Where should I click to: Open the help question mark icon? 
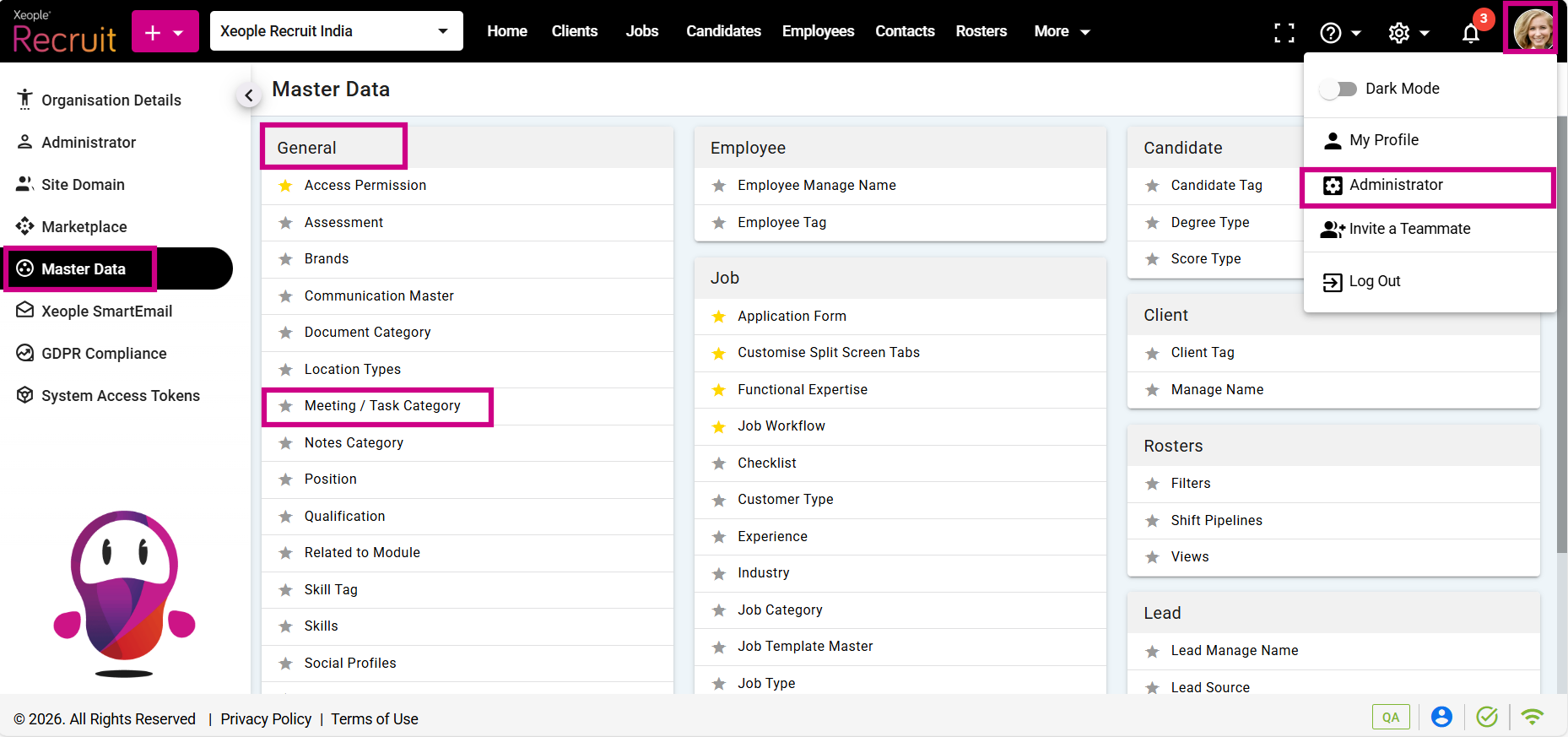click(1331, 33)
